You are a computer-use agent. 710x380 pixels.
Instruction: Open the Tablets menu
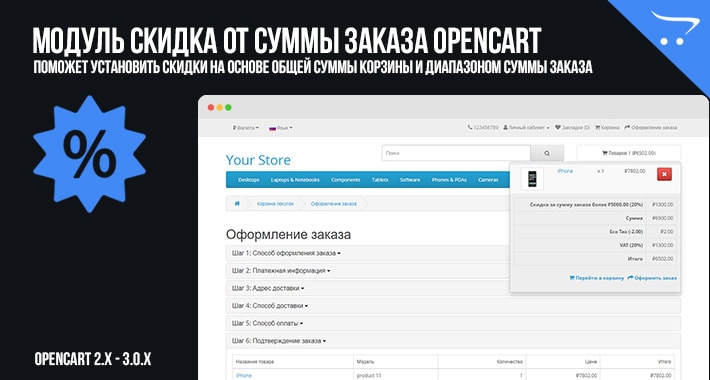380,180
